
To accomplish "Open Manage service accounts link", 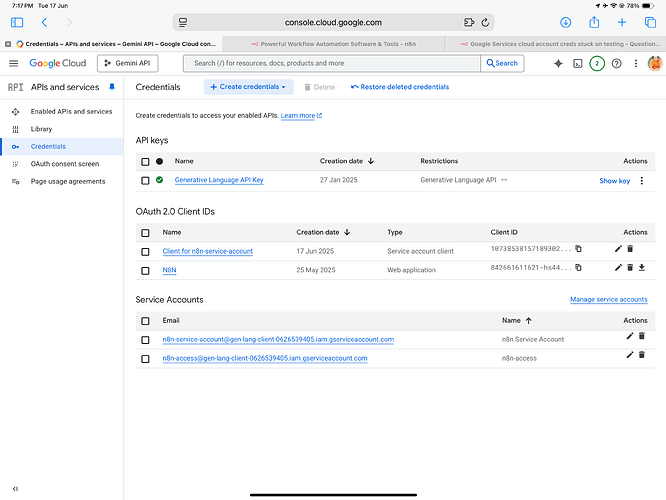I will point(609,299).
